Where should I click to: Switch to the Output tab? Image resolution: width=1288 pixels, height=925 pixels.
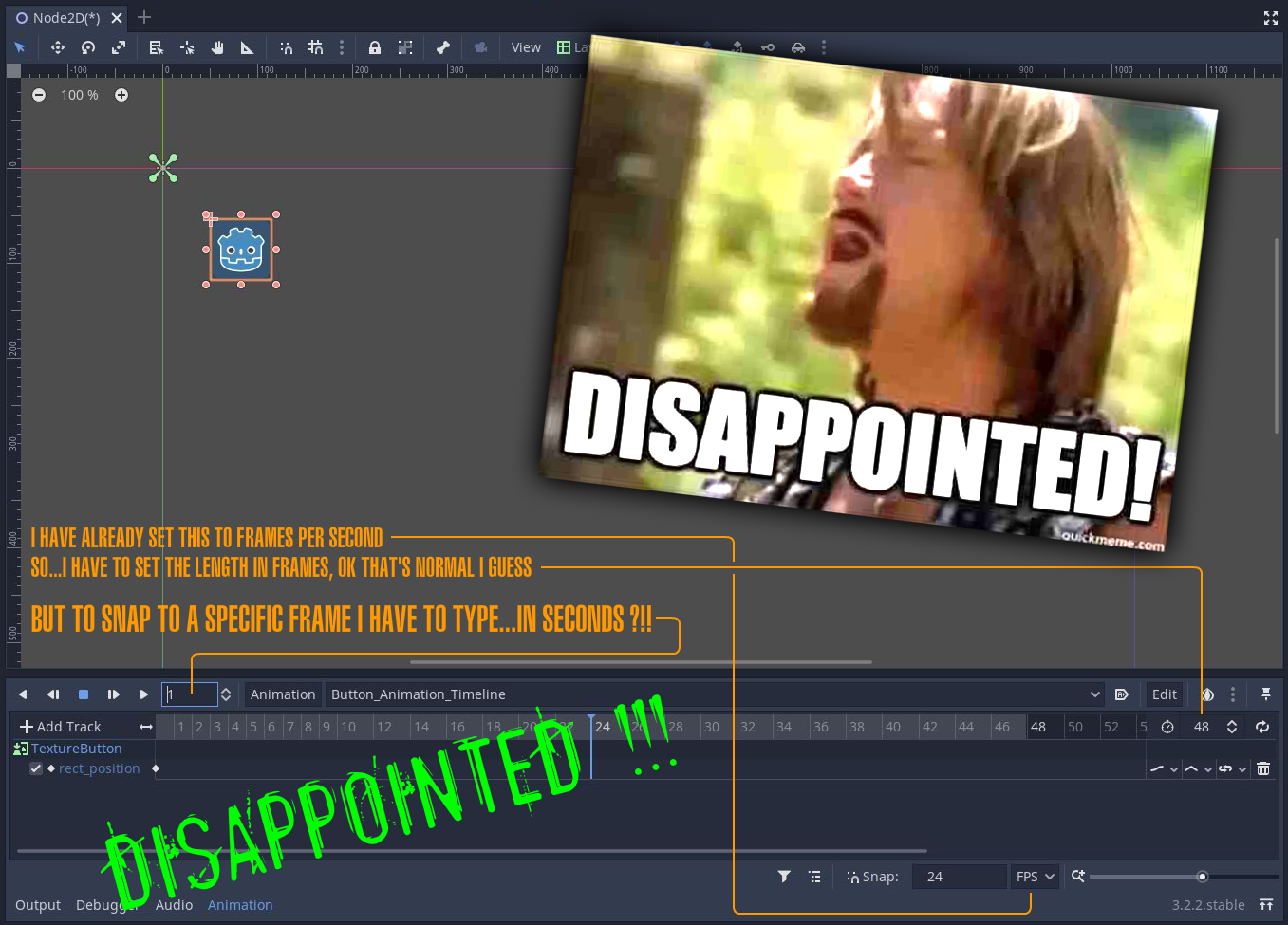(37, 904)
